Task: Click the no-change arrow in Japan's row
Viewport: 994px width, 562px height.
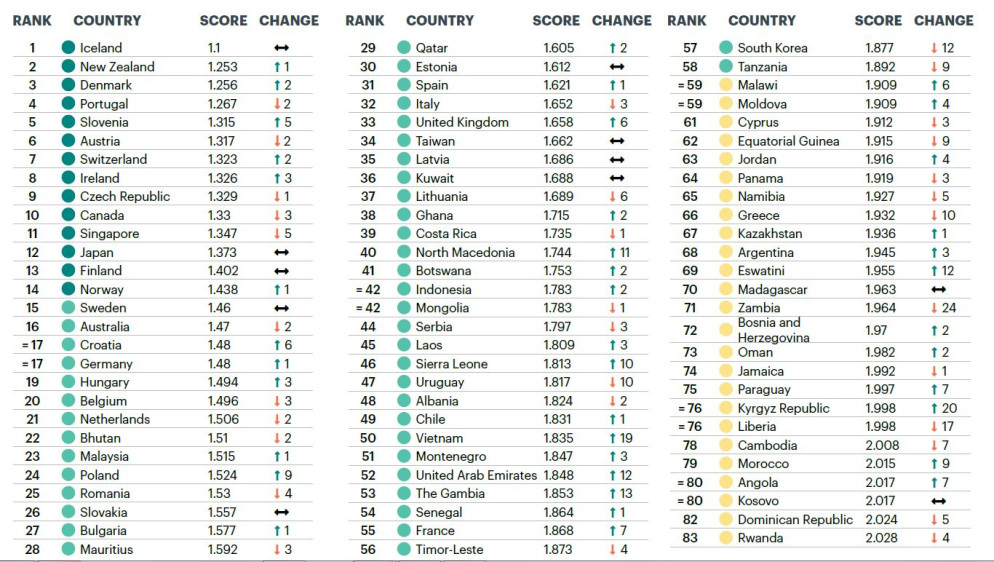Action: click(281, 252)
